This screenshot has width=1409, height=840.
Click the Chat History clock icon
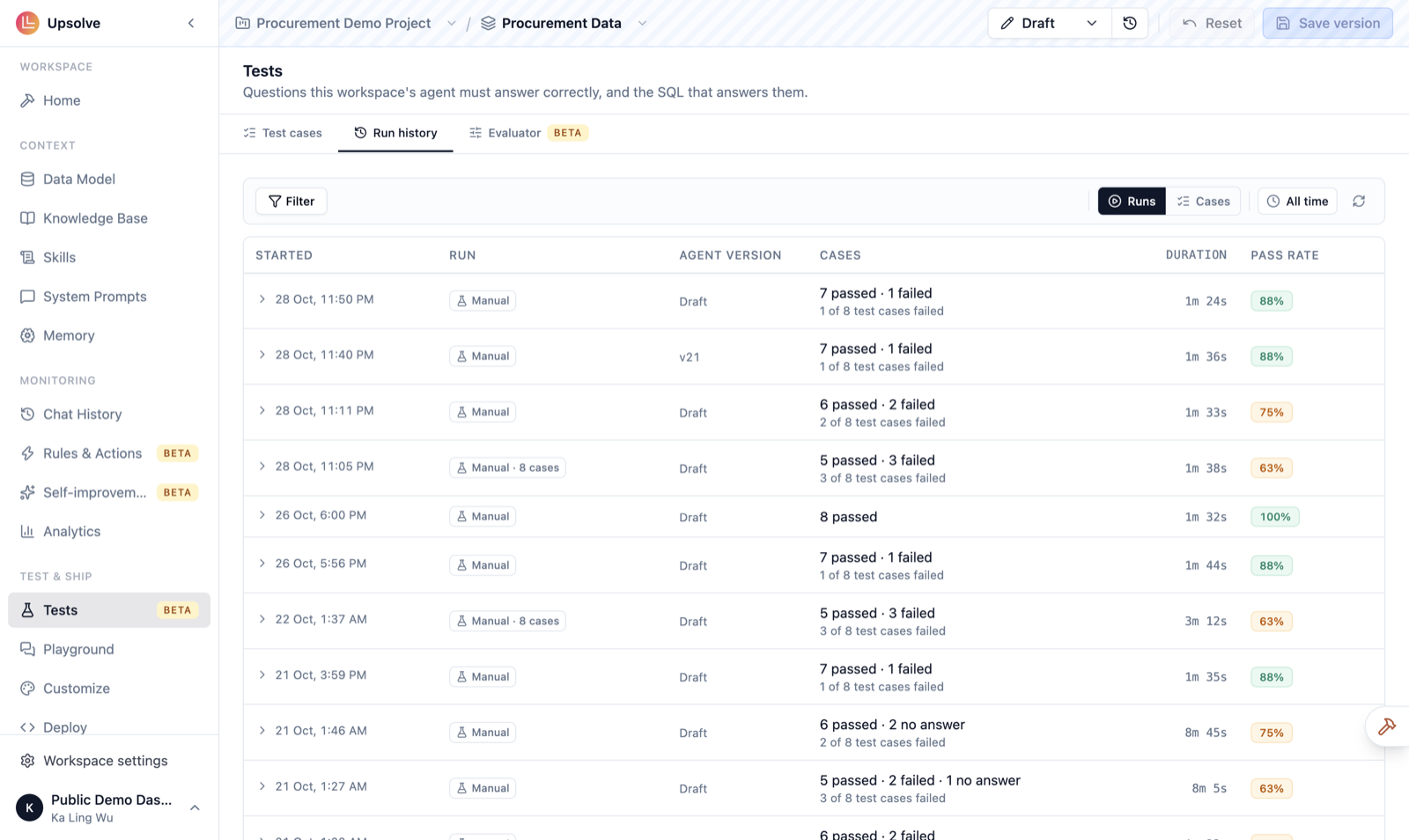(x=27, y=414)
